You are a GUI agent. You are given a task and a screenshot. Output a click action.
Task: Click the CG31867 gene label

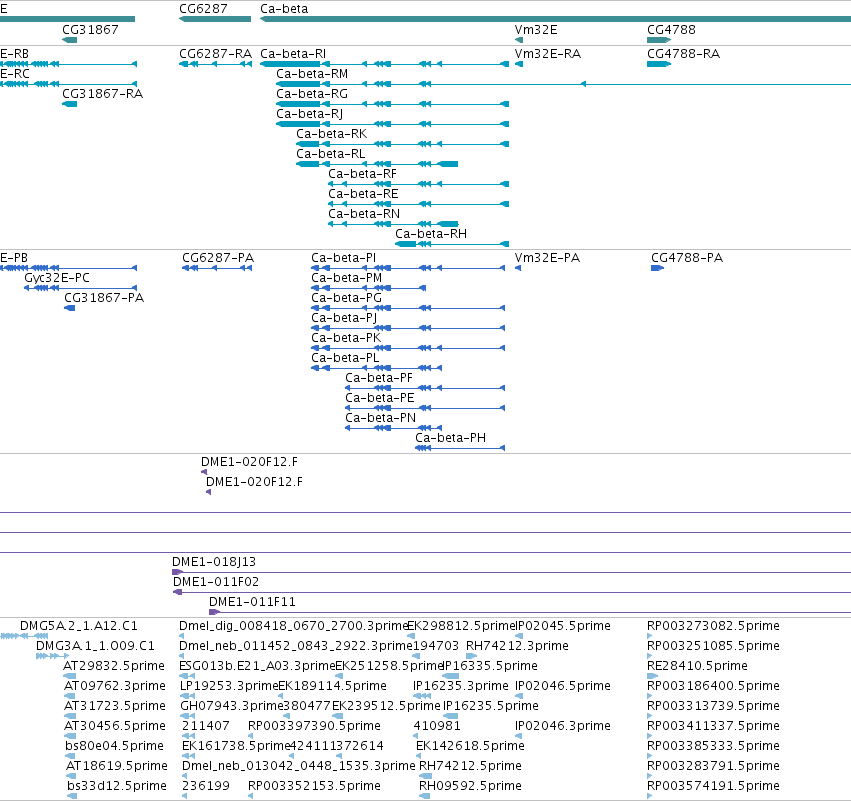90,29
